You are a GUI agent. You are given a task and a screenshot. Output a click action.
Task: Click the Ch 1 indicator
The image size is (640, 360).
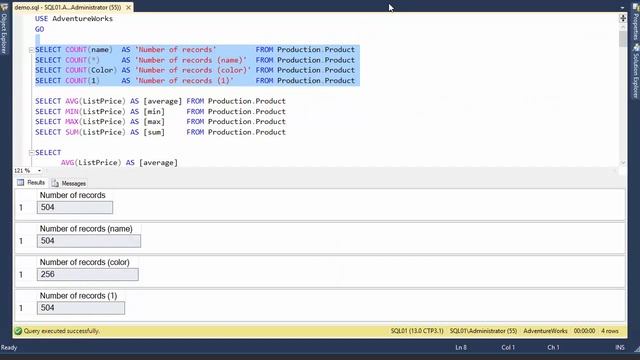553,347
